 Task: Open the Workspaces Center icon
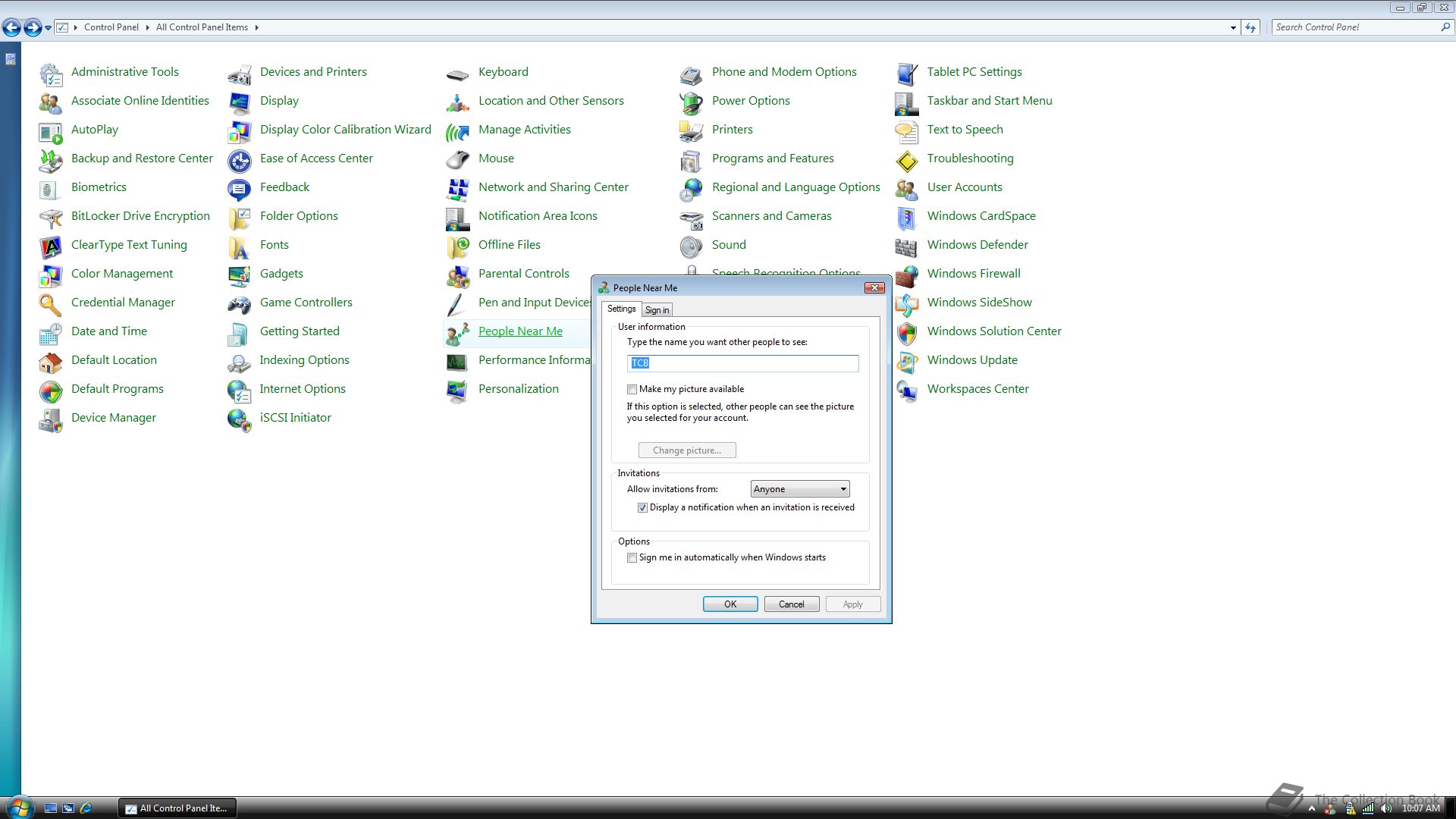(907, 391)
